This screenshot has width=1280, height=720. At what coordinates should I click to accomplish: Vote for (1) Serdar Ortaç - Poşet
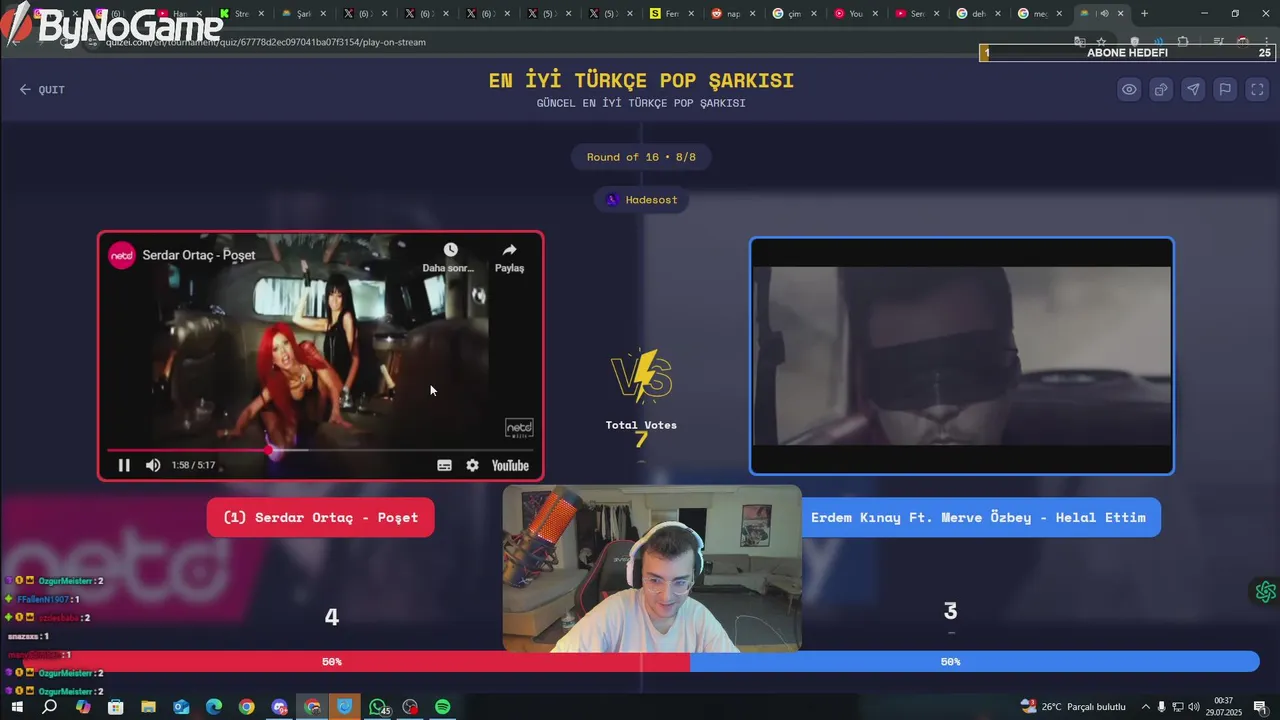pos(320,517)
